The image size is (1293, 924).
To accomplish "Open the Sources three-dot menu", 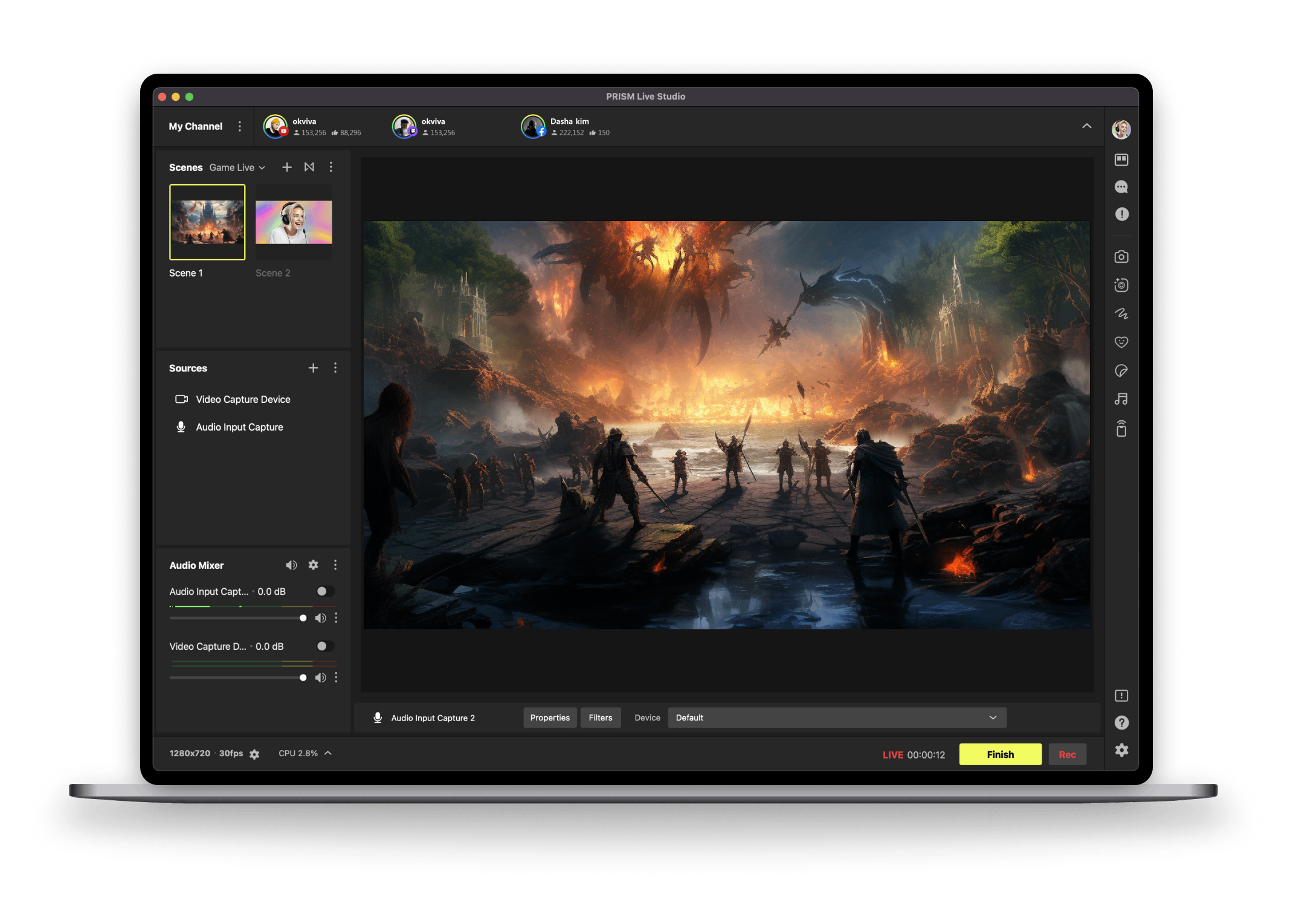I will click(x=335, y=368).
